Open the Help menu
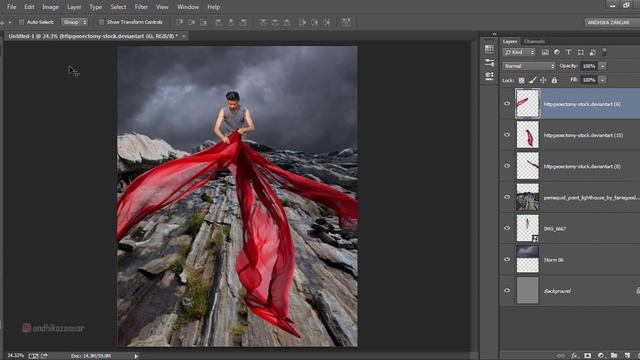The width and height of the screenshot is (640, 360). pos(213,7)
